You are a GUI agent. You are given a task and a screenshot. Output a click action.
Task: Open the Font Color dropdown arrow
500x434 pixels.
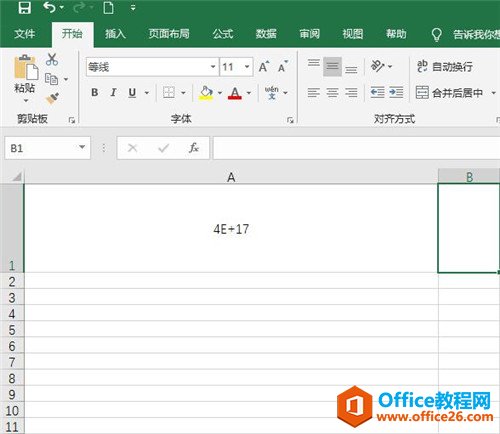tap(249, 93)
